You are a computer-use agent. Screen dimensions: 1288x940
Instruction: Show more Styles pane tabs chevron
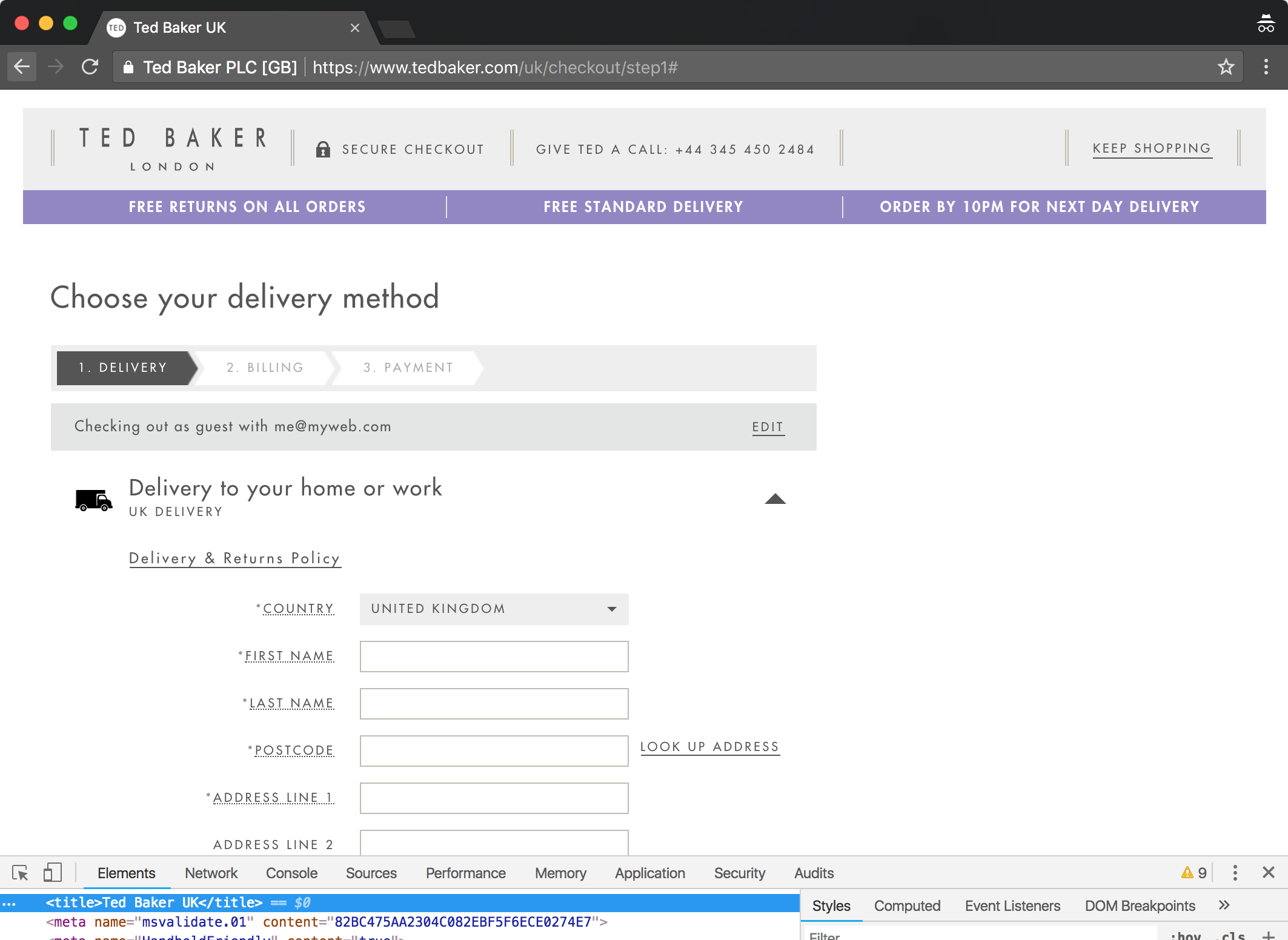coord(1224,905)
